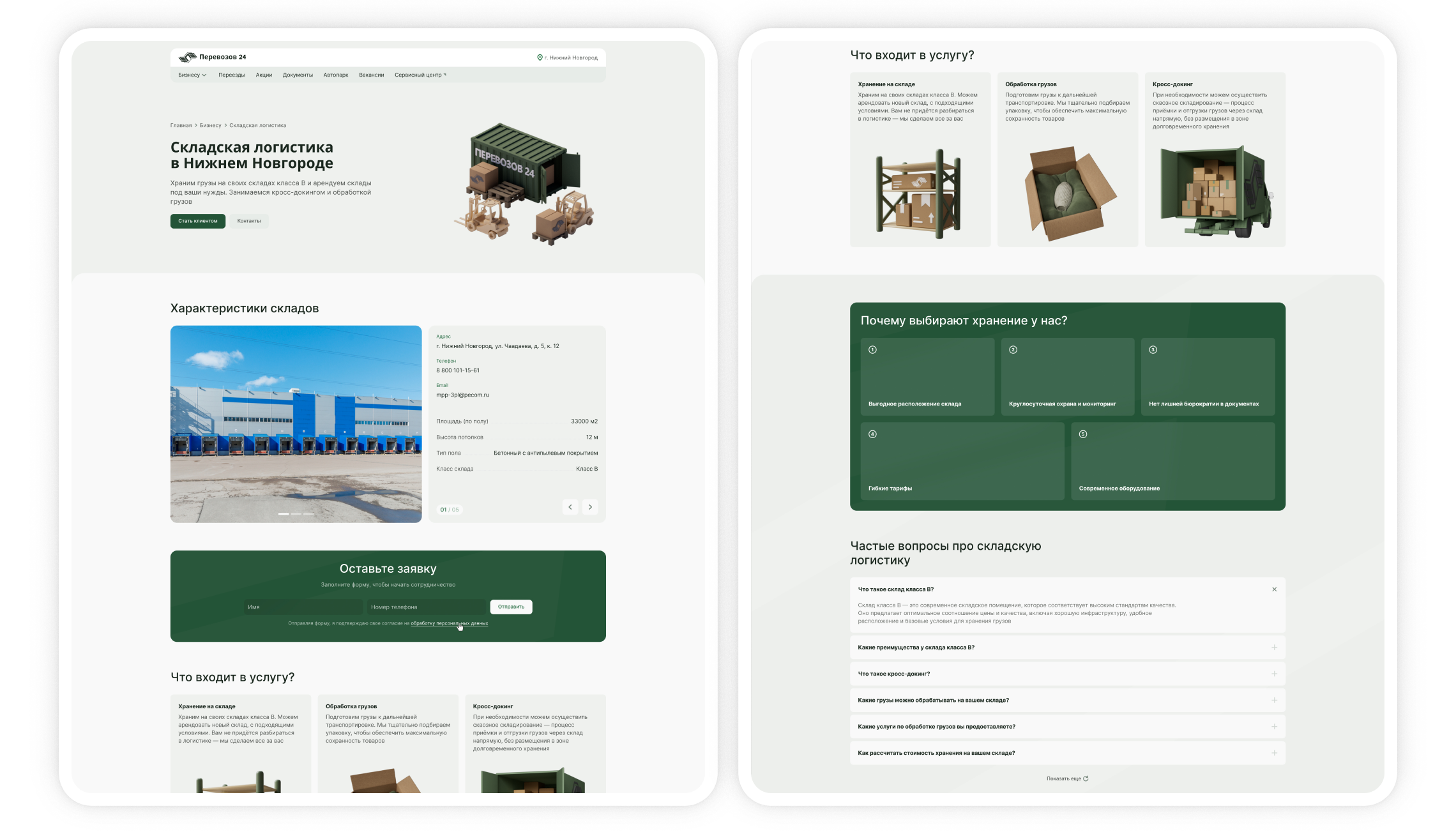The height and width of the screenshot is (834, 1456).
Task: Expand 'Какие преимущества у склада класса B?' question
Action: coord(1274,648)
